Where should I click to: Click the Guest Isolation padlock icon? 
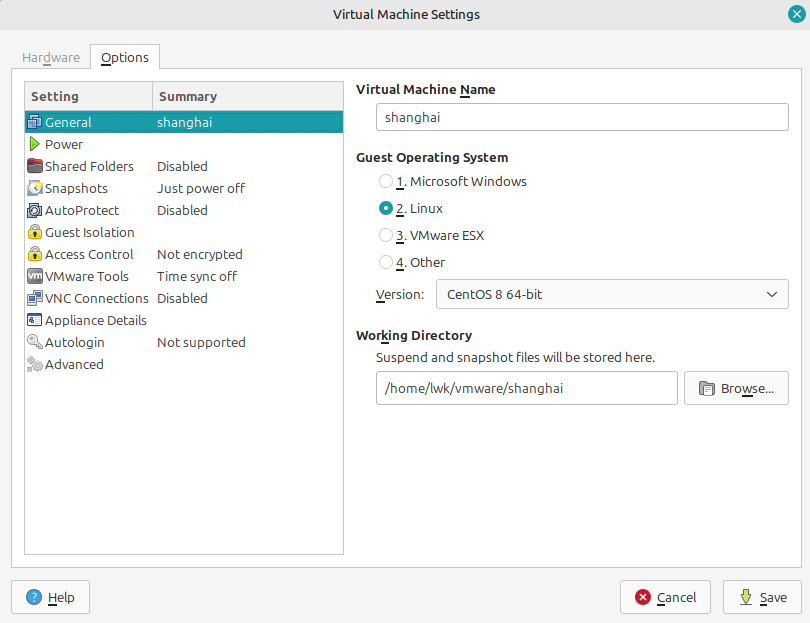[35, 232]
